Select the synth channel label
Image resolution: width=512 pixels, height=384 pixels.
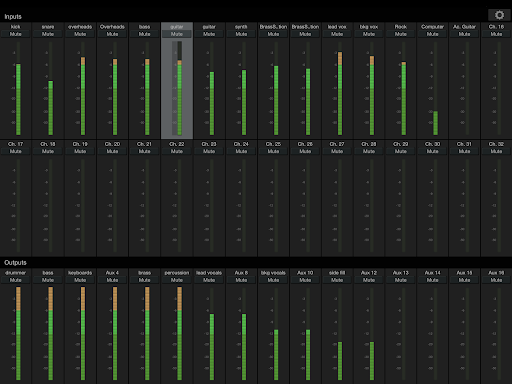241,27
